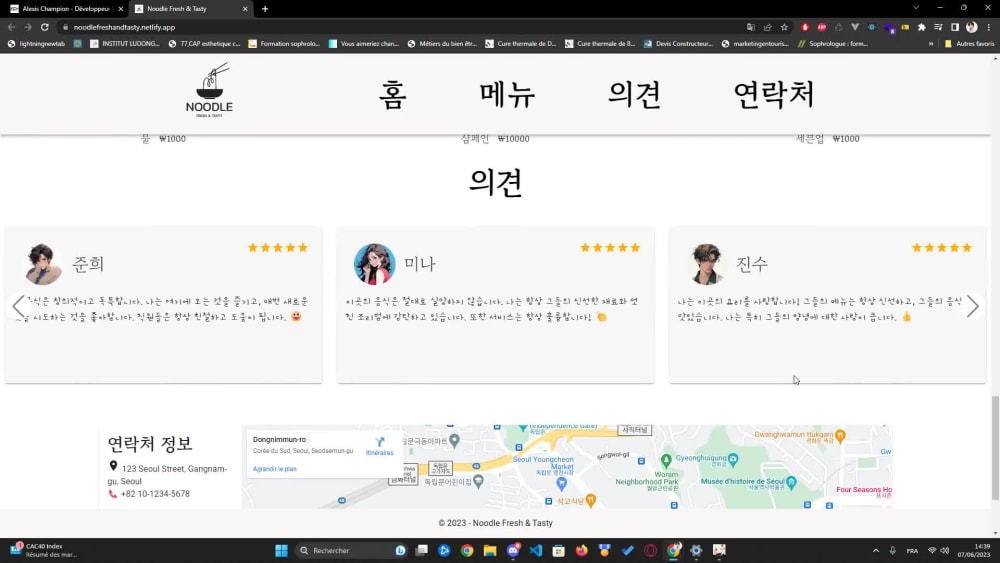The image size is (1000, 563).
Task: Open the 'Agrandir le plan' link
Action: pos(274,469)
